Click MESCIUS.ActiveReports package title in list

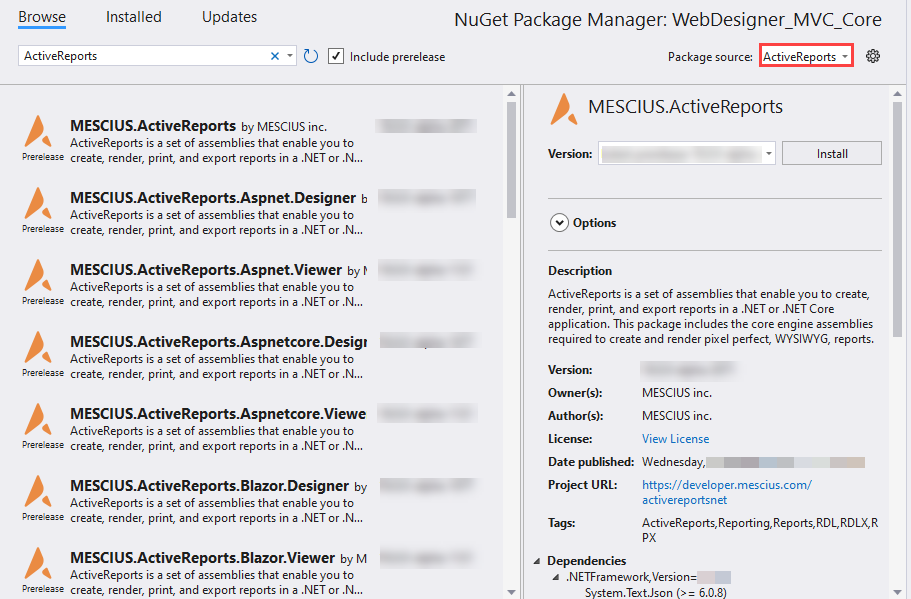153,126
